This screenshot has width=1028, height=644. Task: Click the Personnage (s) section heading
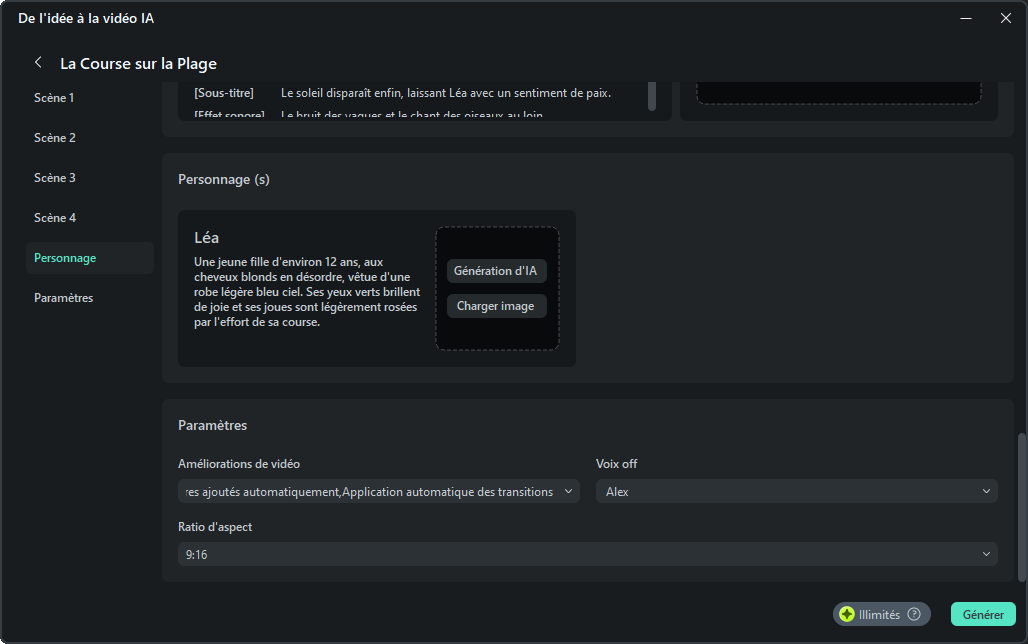[224, 179]
